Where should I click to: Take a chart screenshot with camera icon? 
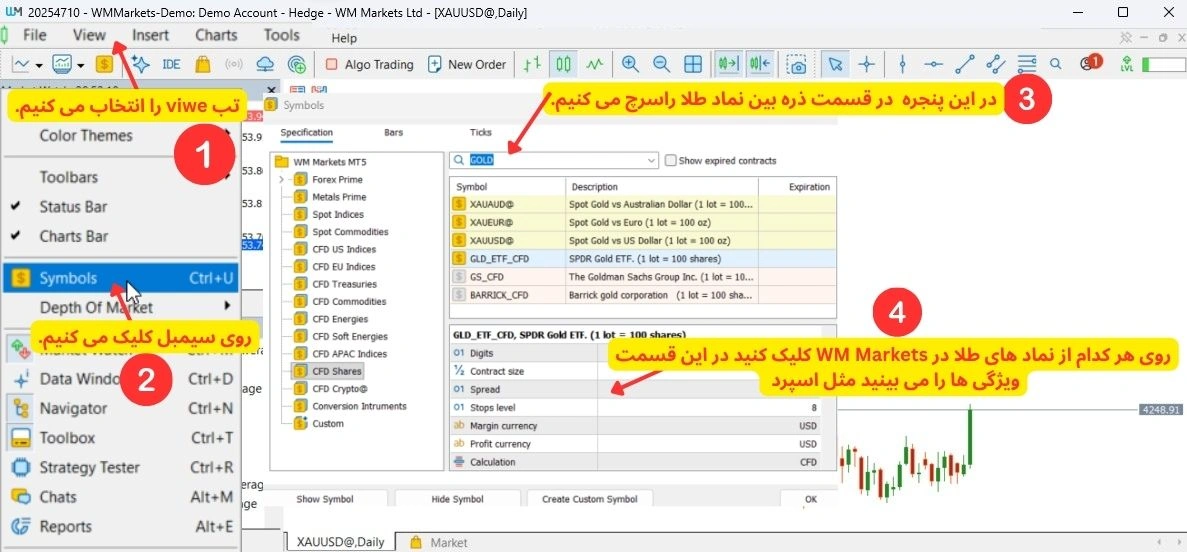point(796,64)
